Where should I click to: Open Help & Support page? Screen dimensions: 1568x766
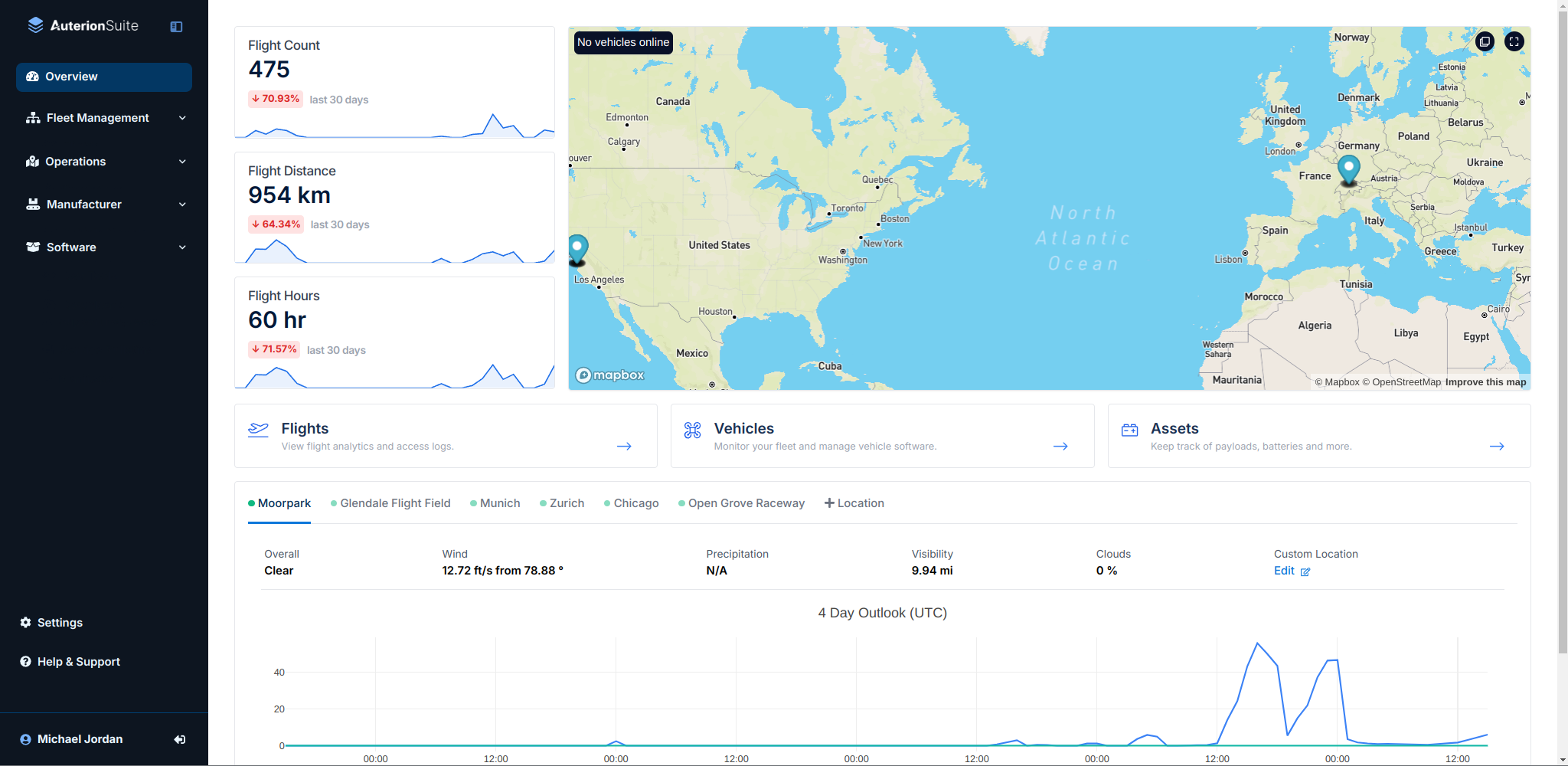coord(78,662)
